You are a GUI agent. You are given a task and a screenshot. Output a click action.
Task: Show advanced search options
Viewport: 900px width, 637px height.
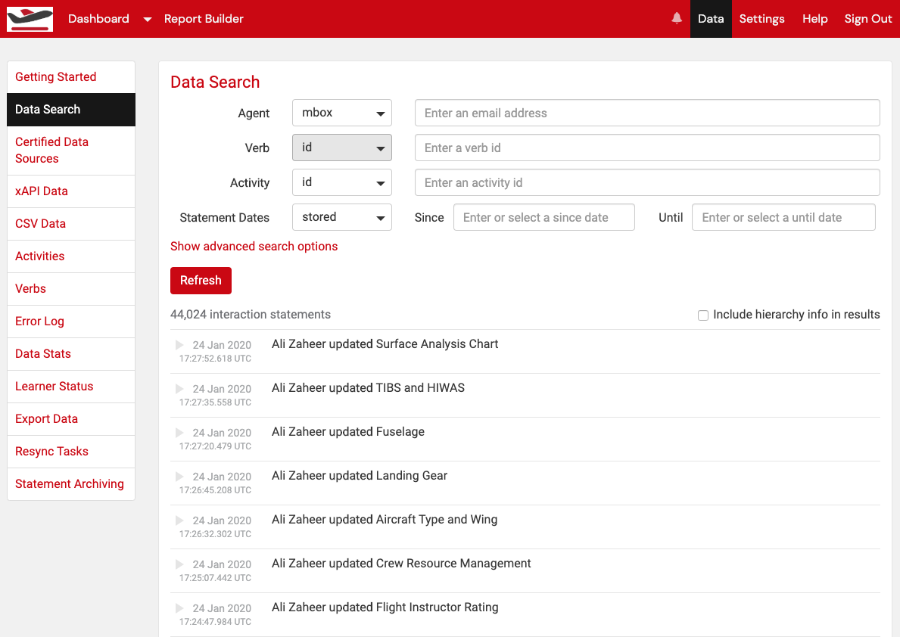254,246
